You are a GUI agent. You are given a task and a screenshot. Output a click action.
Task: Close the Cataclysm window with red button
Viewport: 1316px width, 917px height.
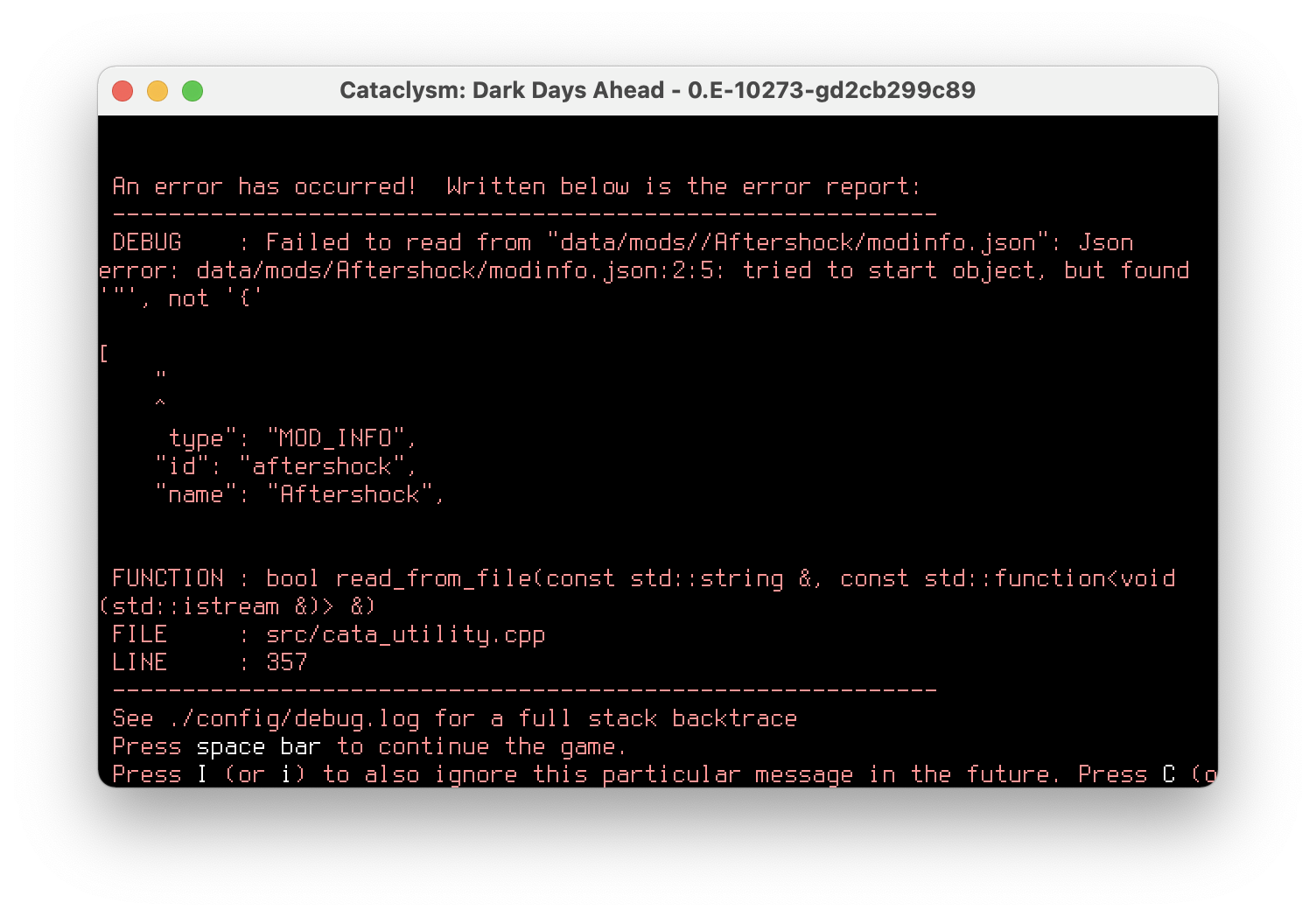pyautogui.click(x=122, y=91)
